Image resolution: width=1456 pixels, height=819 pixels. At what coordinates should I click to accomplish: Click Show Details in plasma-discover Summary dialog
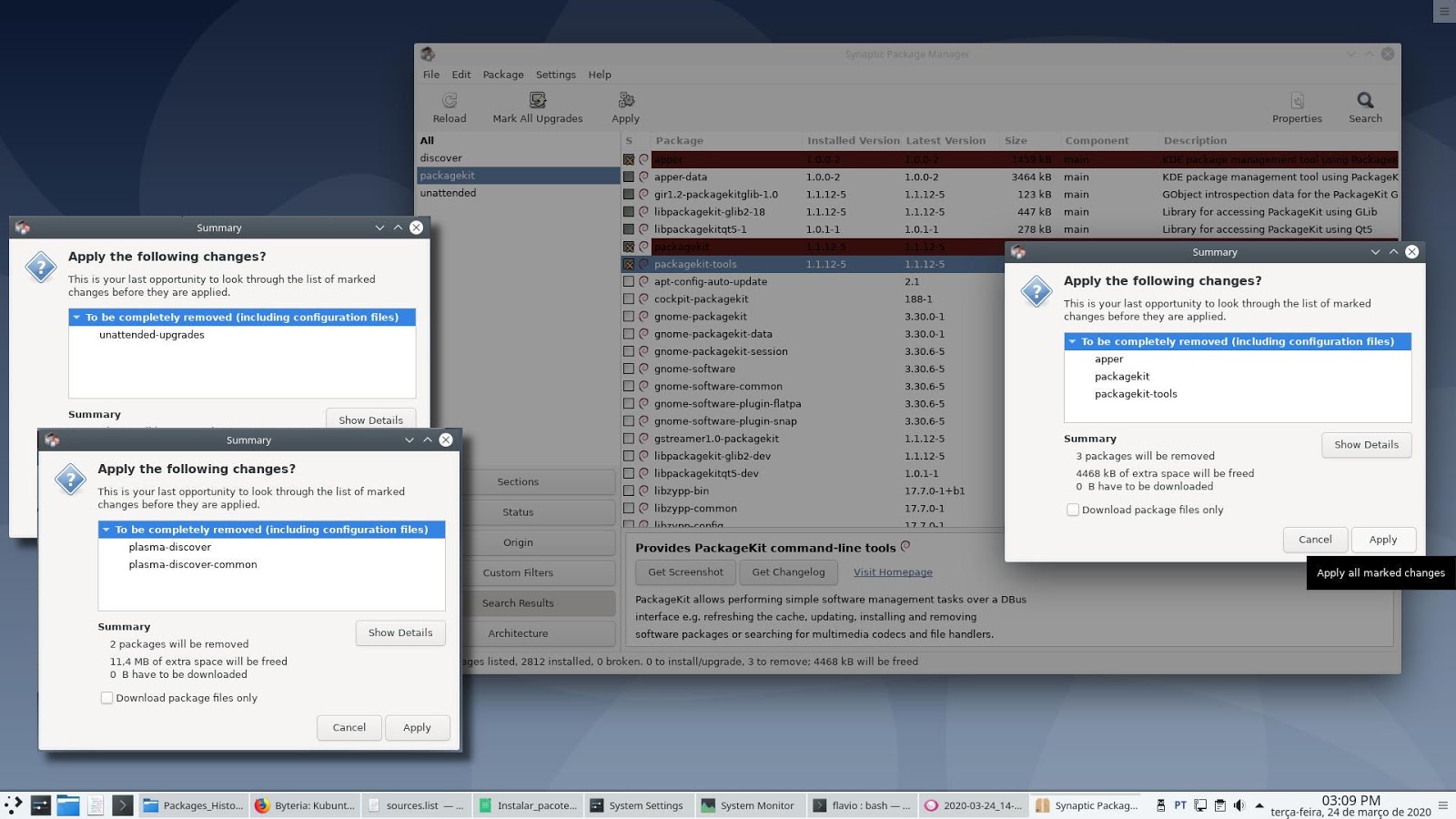click(400, 632)
